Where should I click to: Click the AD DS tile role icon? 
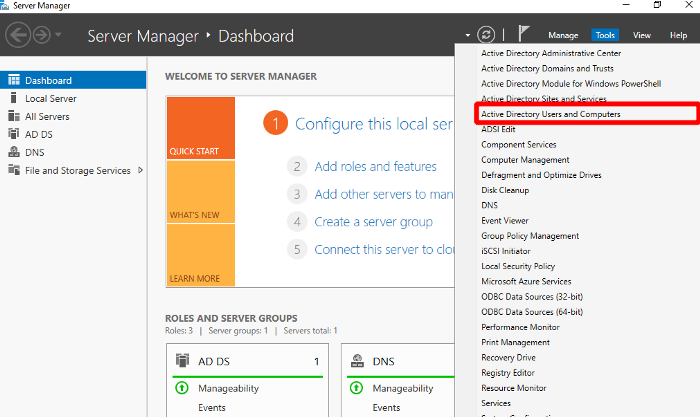tap(182, 360)
